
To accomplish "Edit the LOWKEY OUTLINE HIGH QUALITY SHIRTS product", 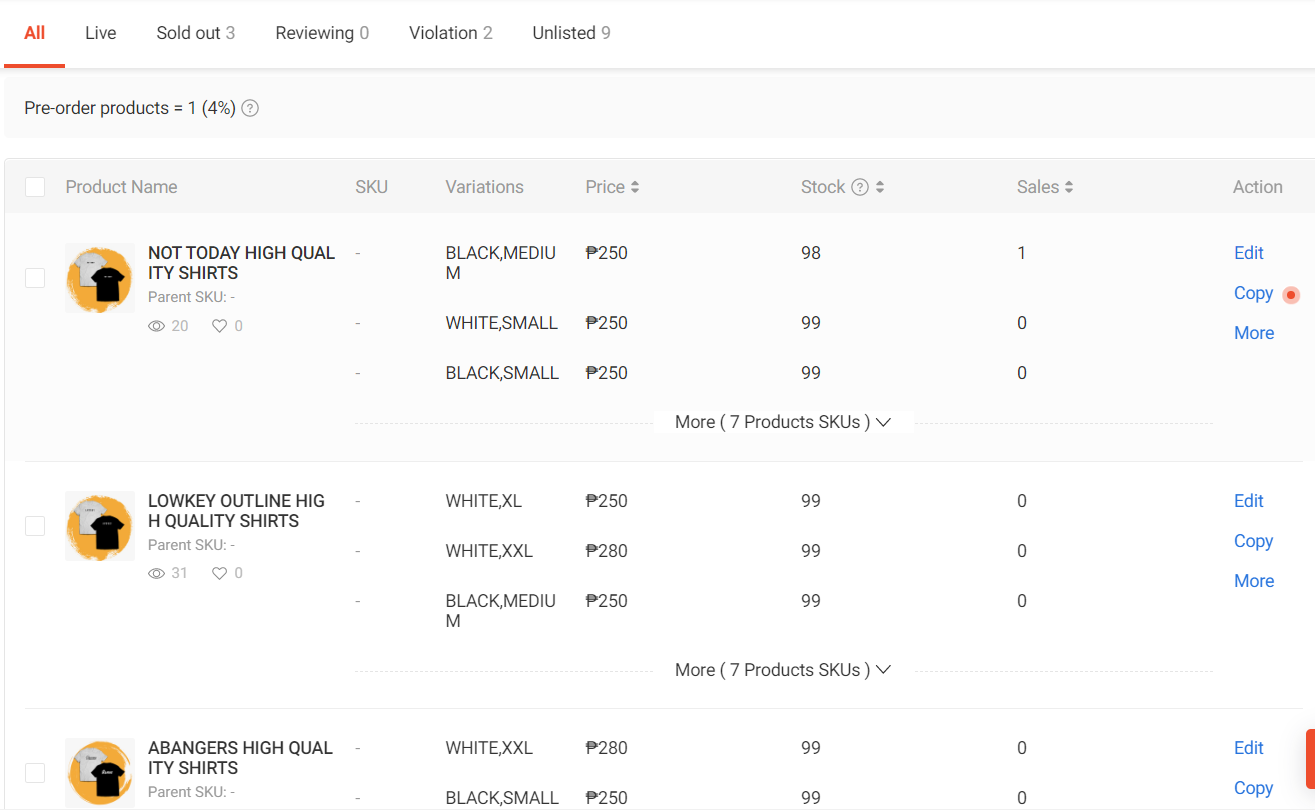I will (x=1248, y=501).
